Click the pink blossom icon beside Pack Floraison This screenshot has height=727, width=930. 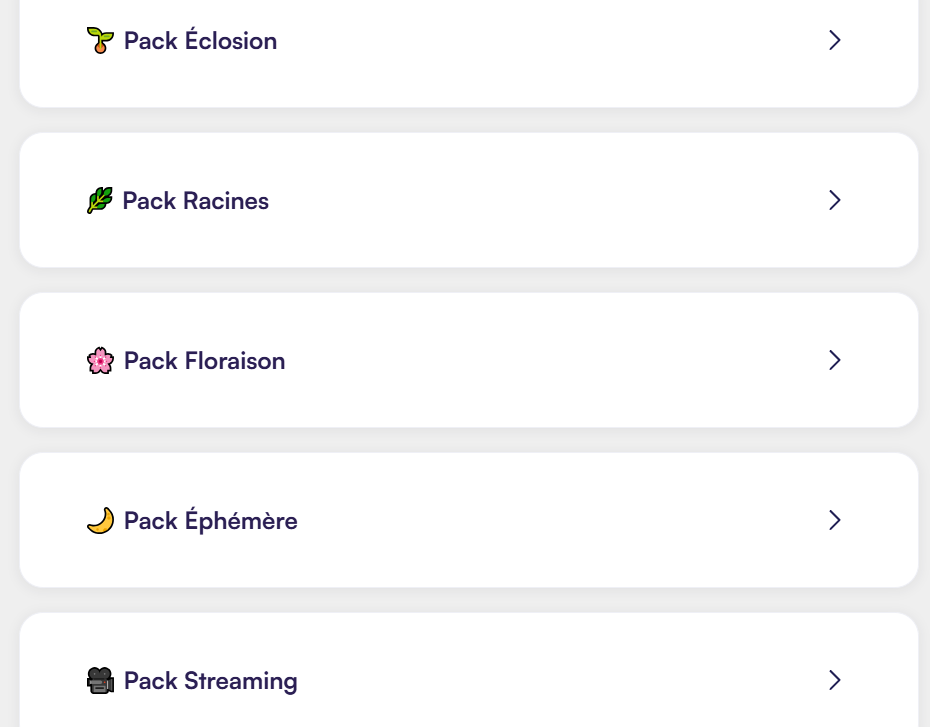click(x=100, y=361)
